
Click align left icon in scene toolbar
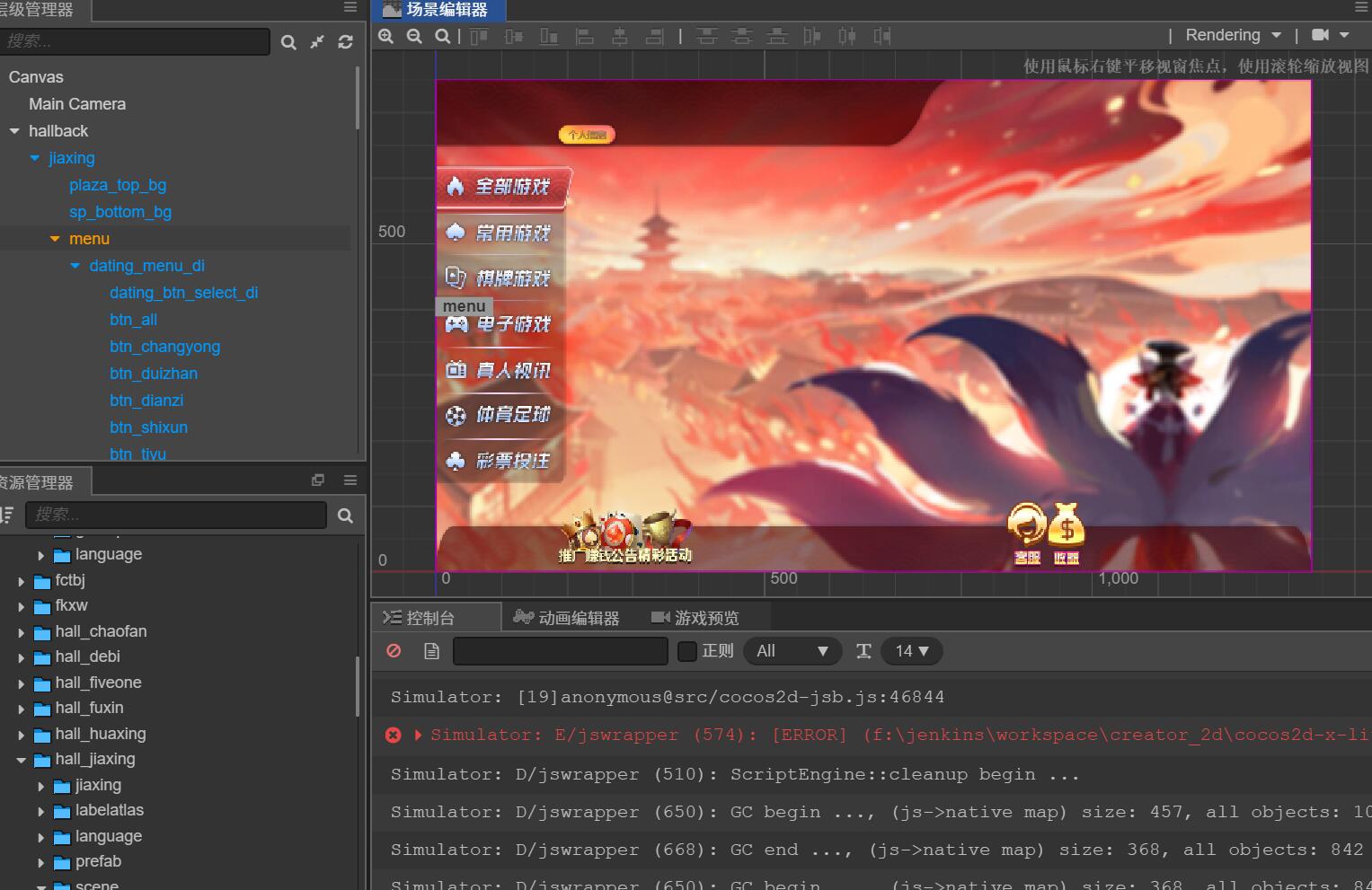coord(585,36)
